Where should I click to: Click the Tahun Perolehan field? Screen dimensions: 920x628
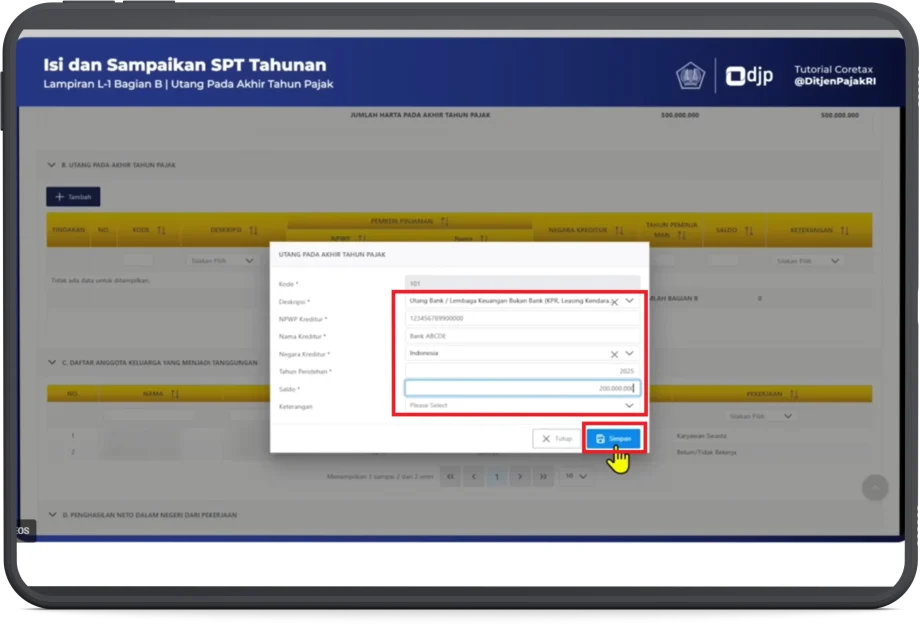click(x=521, y=371)
